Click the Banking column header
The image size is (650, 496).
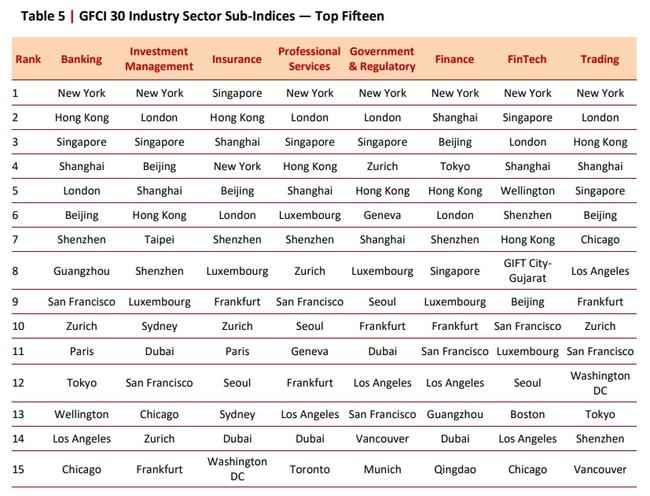(81, 59)
